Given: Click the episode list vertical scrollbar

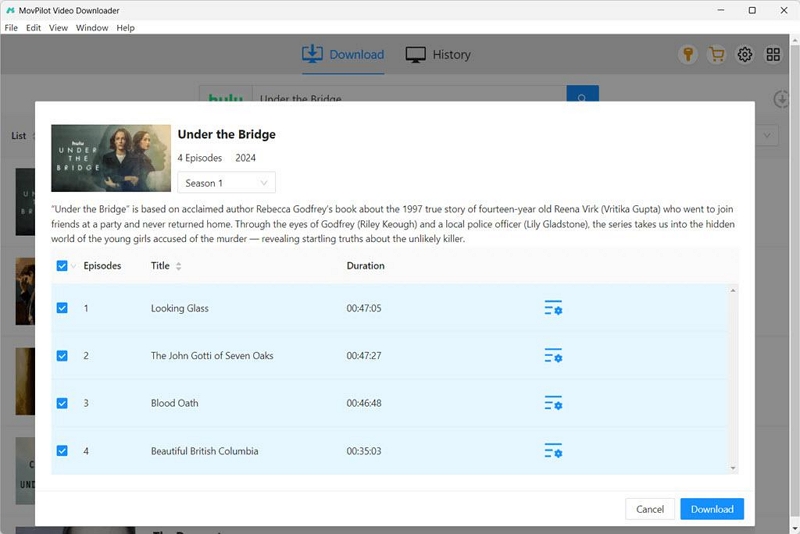Looking at the screenshot, I should tap(734, 380).
